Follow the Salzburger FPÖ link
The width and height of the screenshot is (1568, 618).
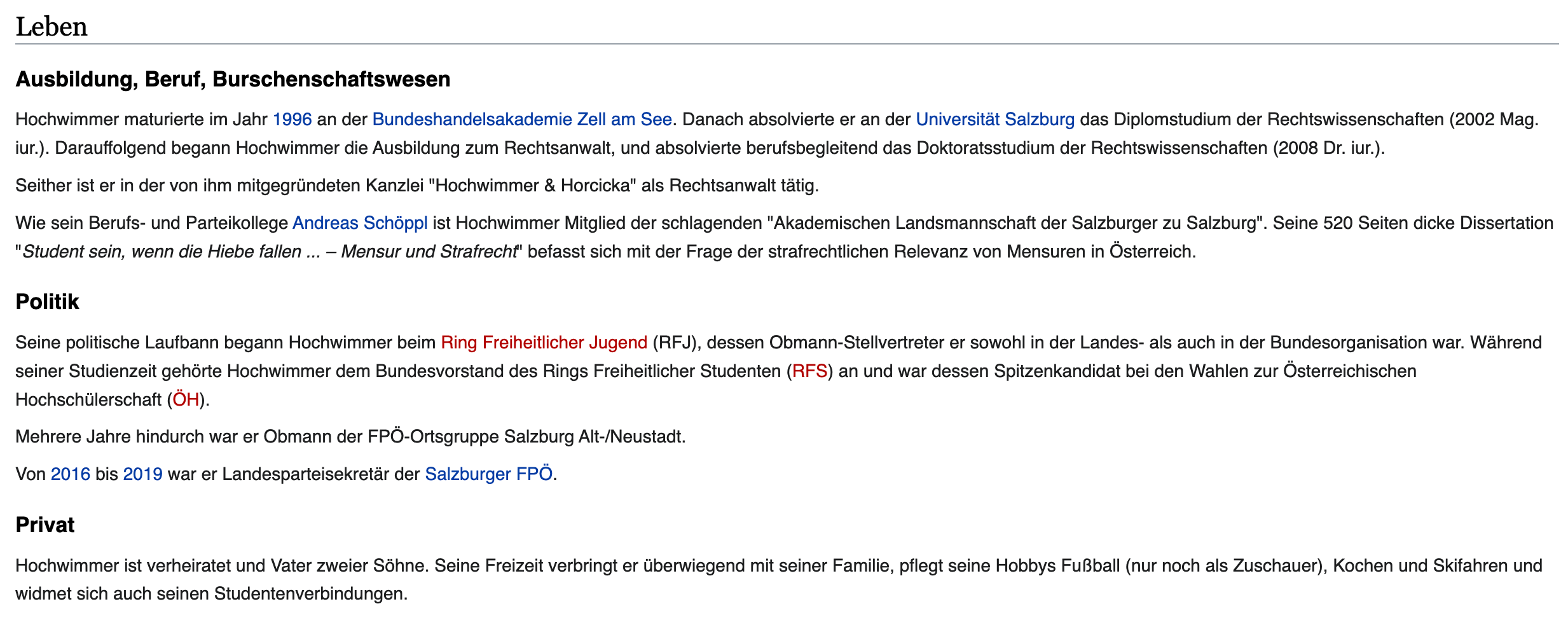(488, 474)
